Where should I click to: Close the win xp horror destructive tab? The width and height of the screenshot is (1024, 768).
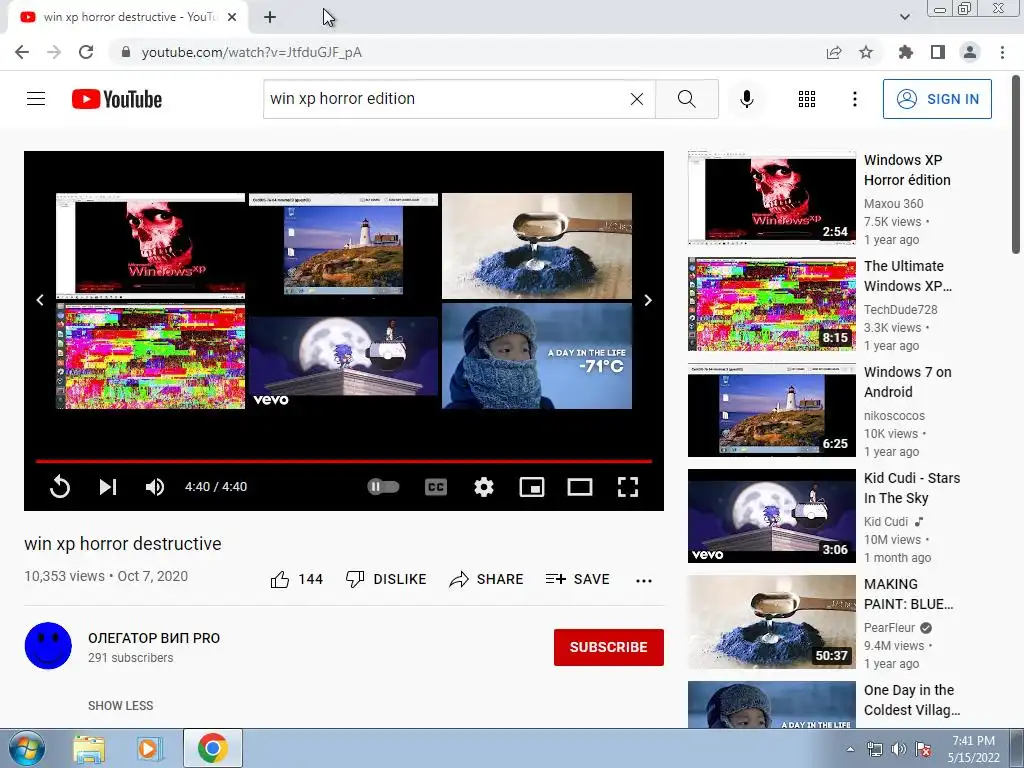point(232,17)
